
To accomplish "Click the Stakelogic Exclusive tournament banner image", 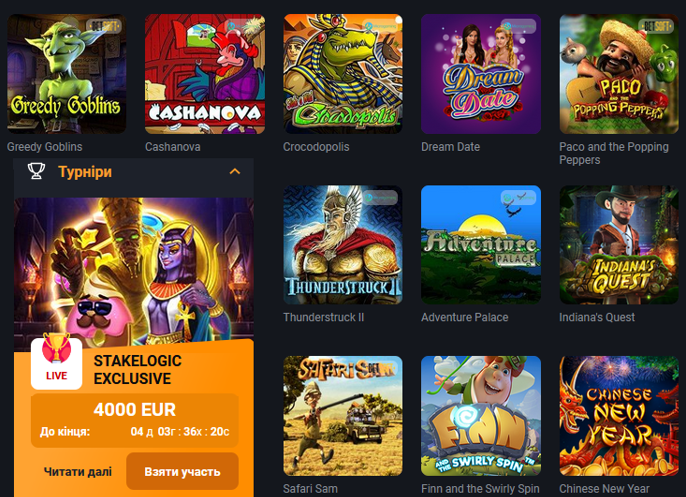I will tap(133, 273).
